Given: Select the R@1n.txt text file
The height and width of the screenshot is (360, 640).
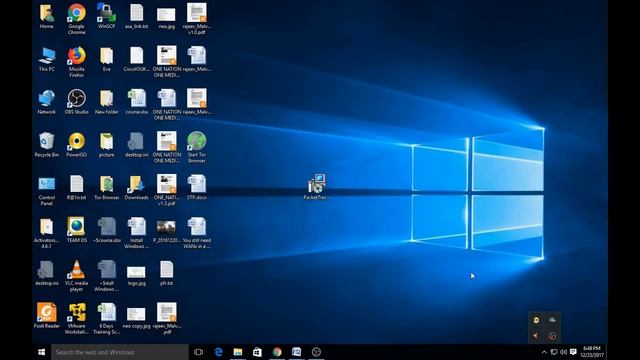Looking at the screenshot, I should click(76, 187).
